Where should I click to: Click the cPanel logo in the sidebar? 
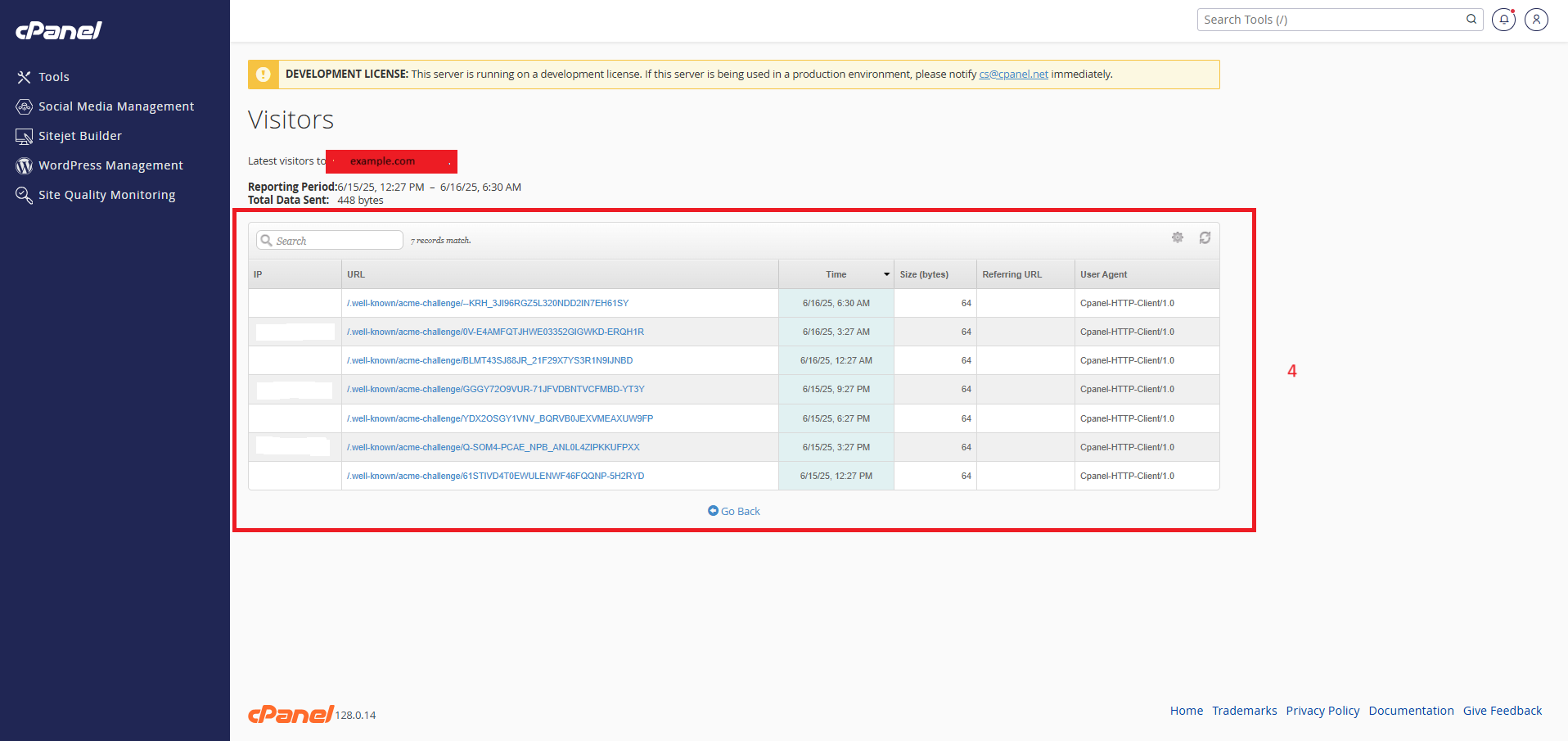click(x=59, y=30)
